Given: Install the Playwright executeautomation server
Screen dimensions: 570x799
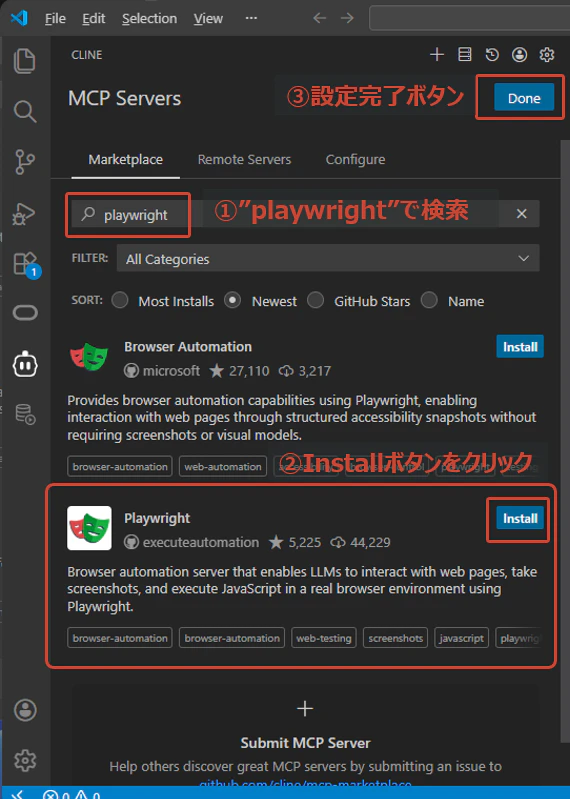Looking at the screenshot, I should [x=520, y=518].
